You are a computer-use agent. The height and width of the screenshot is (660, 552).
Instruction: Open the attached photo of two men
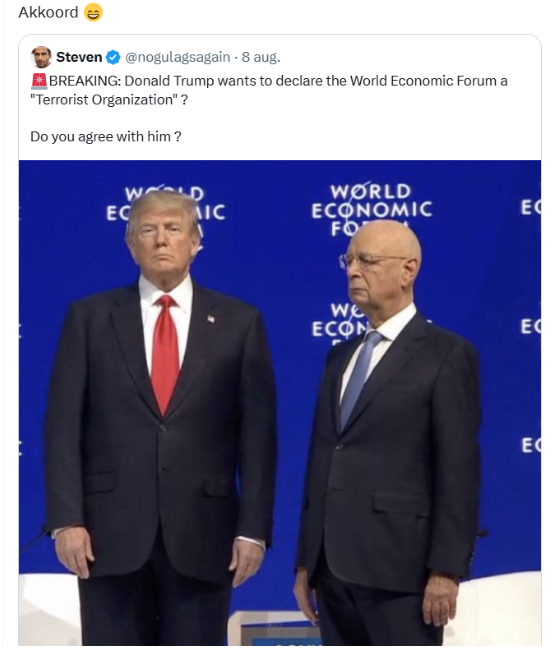(280, 402)
